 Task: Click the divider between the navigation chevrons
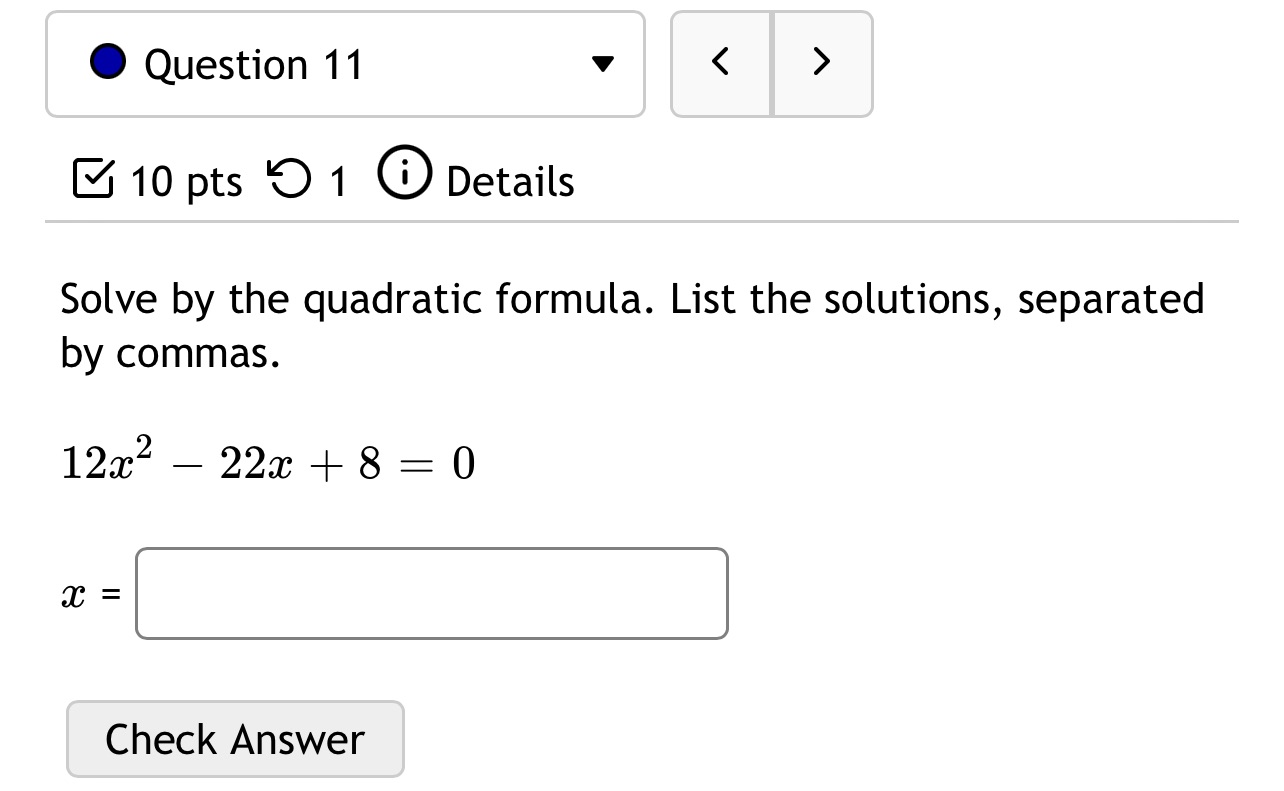pyautogui.click(x=772, y=61)
